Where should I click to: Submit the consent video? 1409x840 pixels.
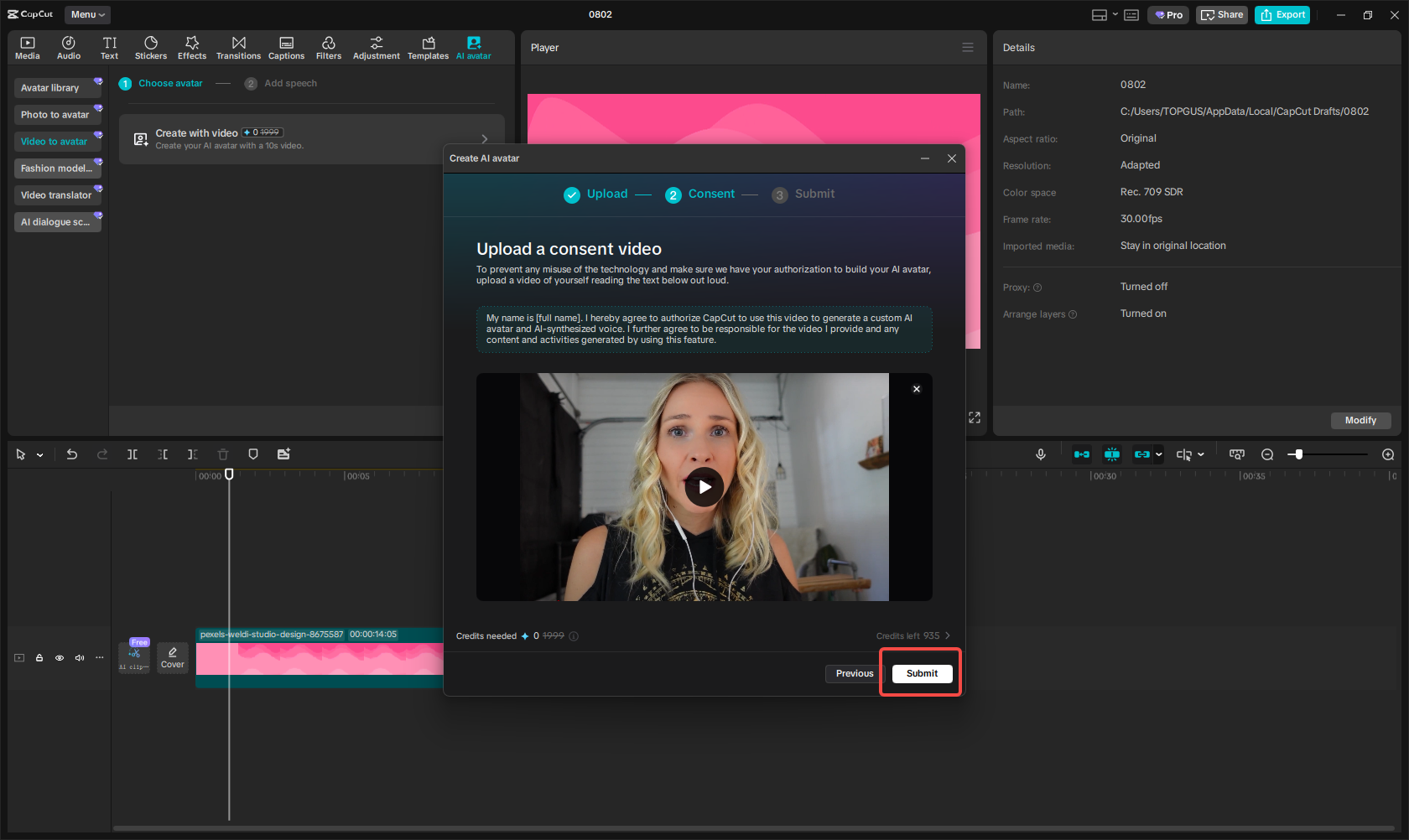921,673
